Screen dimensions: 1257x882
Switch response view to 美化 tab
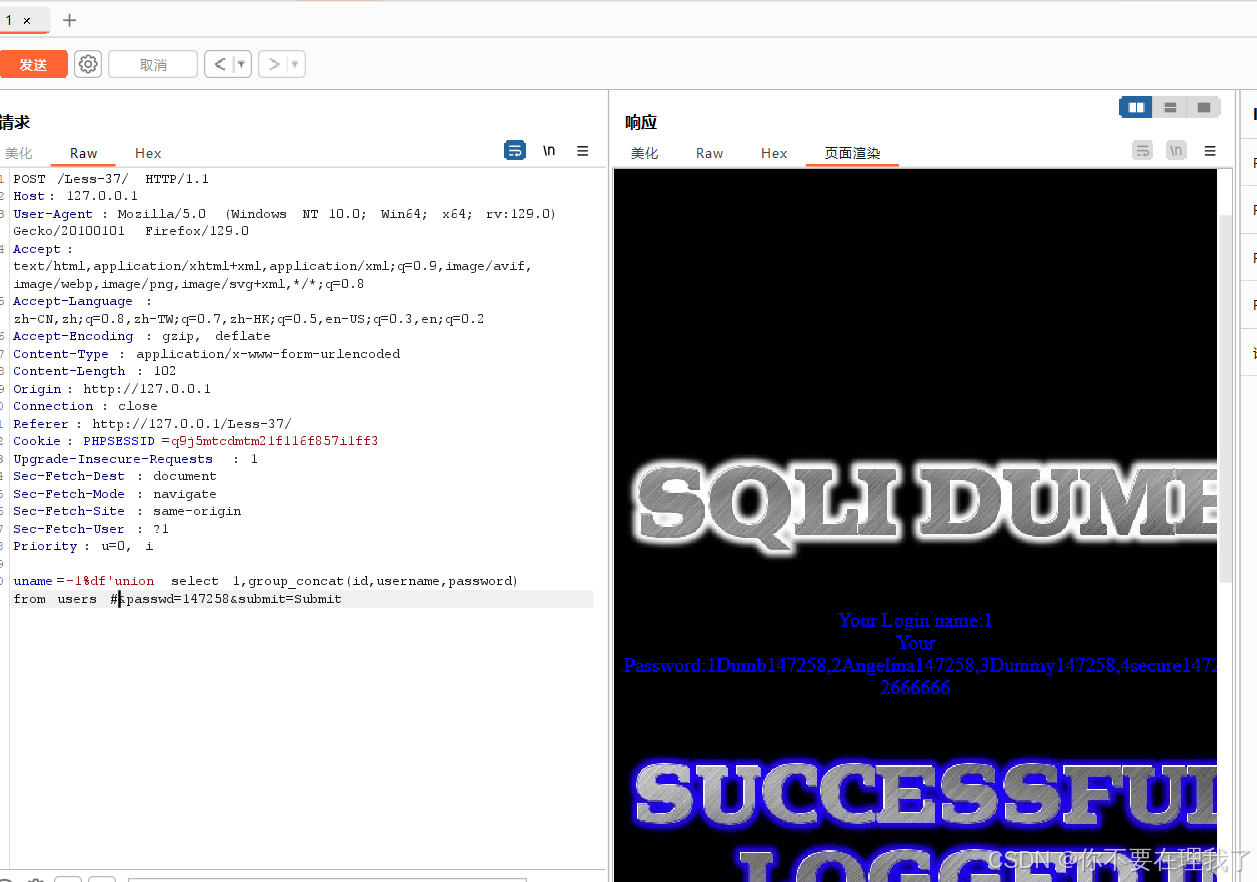[645, 153]
